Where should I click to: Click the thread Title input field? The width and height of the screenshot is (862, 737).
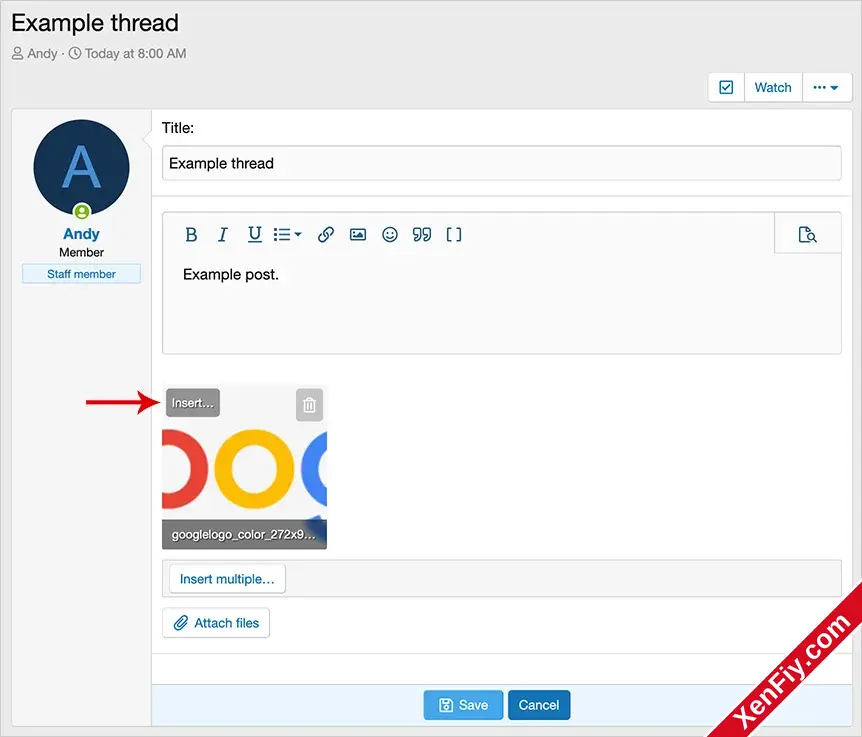click(501, 163)
